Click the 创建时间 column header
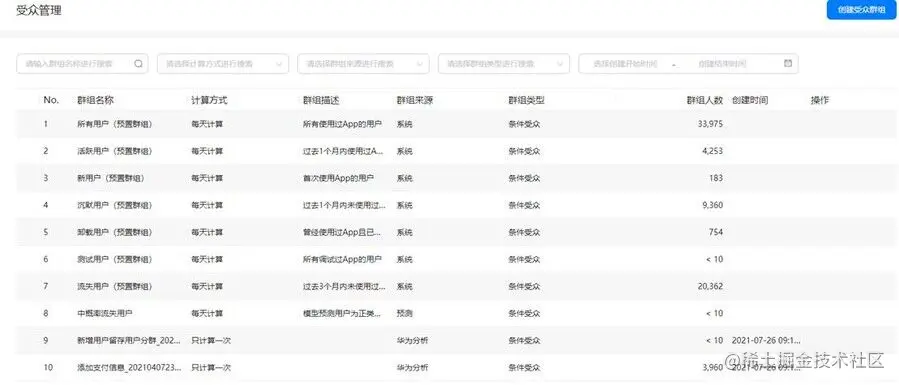 click(750, 100)
